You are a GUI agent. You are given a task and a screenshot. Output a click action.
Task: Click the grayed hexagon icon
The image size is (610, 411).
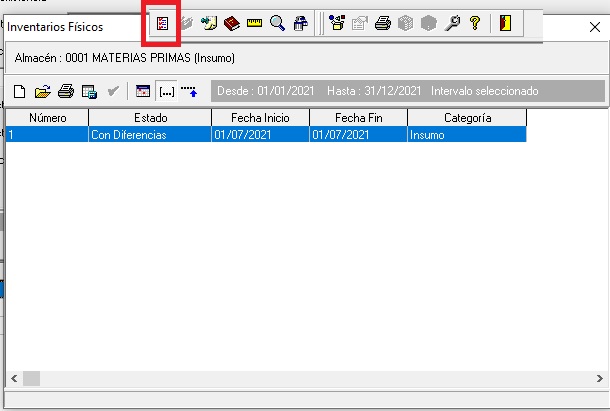click(429, 23)
